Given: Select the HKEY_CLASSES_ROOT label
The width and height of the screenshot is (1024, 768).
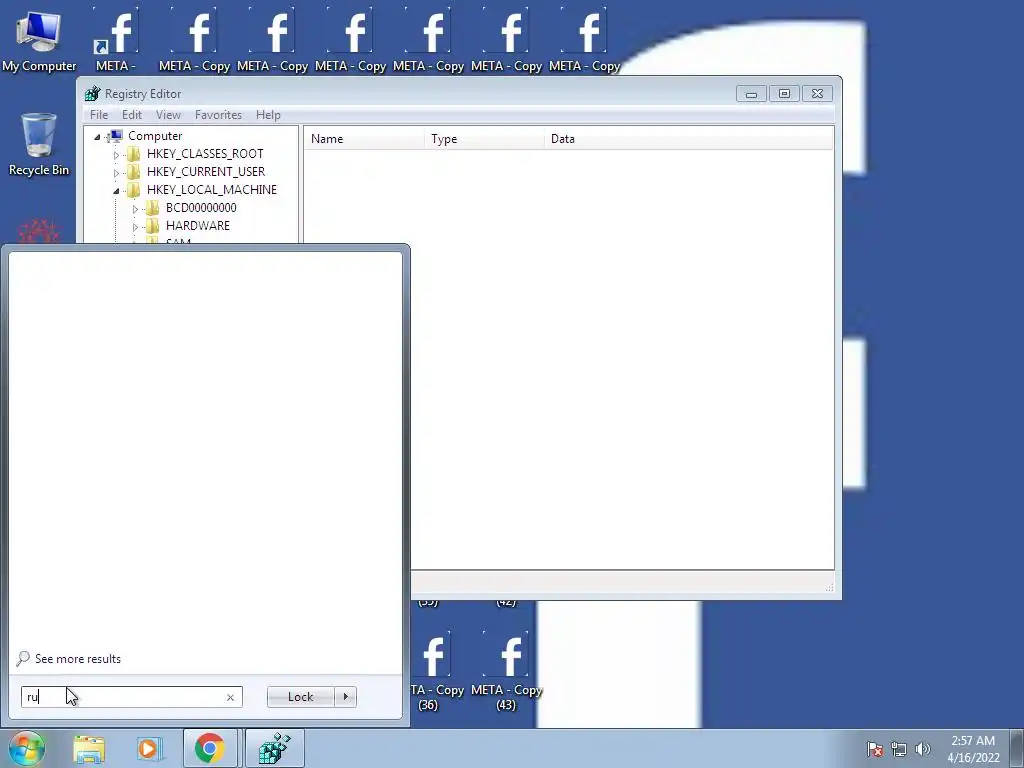Looking at the screenshot, I should 205,153.
